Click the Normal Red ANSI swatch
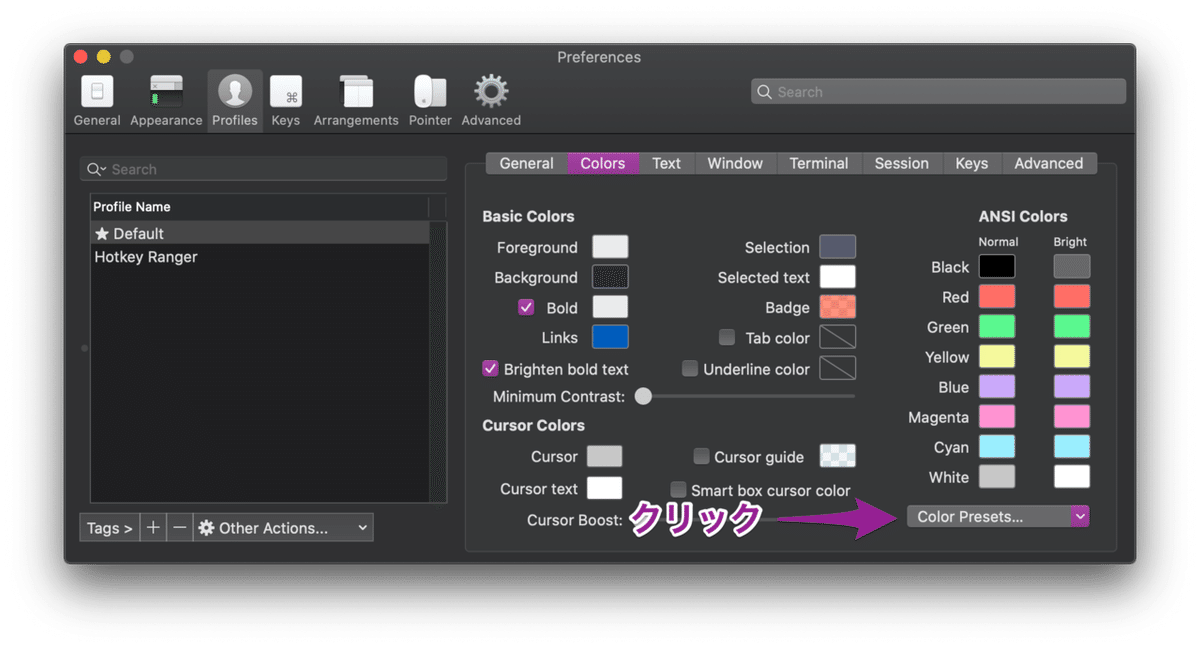The height and width of the screenshot is (649, 1200). [997, 296]
